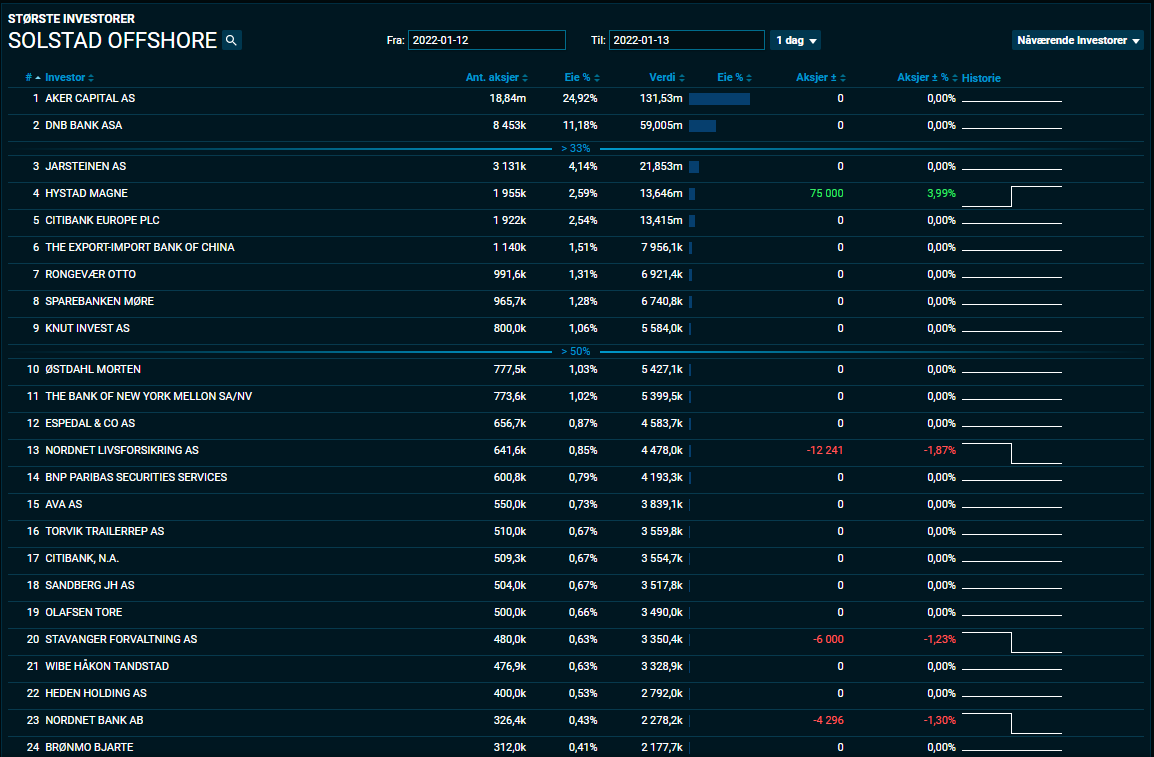This screenshot has height=757, width=1154.
Task: Open STAVANGER FORVALTNING history sparkline
Action: (1012, 642)
